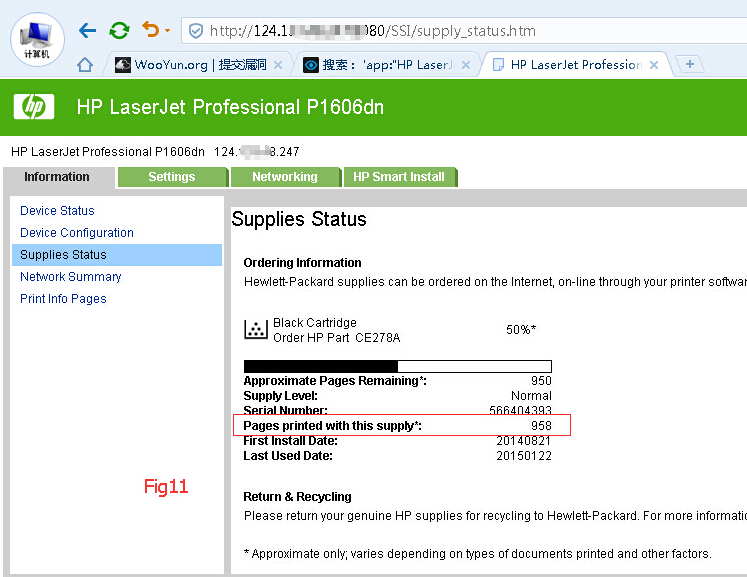This screenshot has height=577, width=747.
Task: Click the security shield icon in the address bar
Action: coord(196,31)
